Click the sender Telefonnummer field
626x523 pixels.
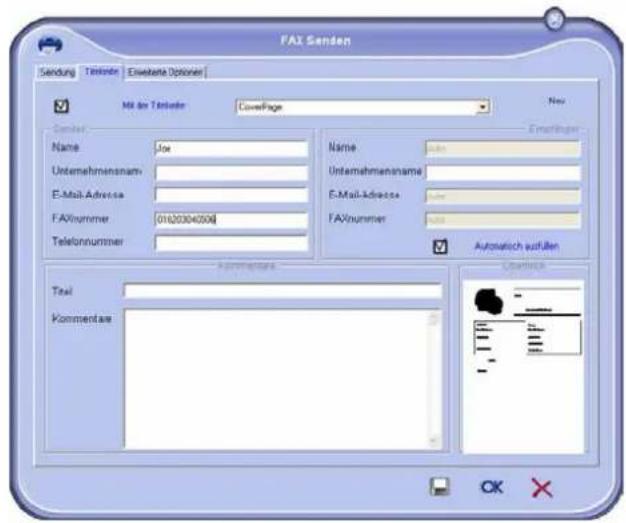[231, 243]
